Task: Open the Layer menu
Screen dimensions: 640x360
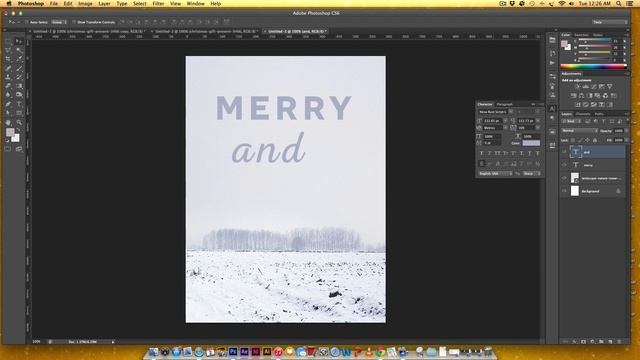Action: click(104, 4)
